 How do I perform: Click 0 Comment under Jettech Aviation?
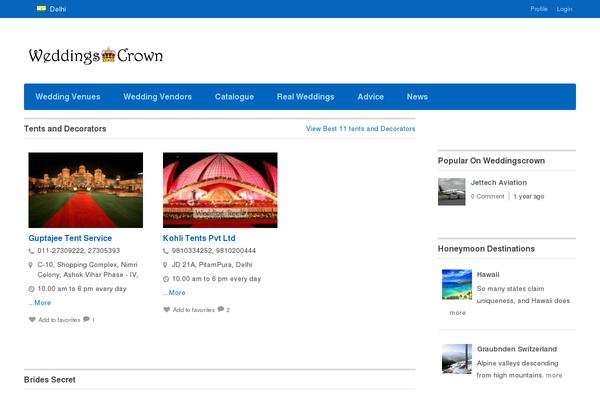(487, 196)
